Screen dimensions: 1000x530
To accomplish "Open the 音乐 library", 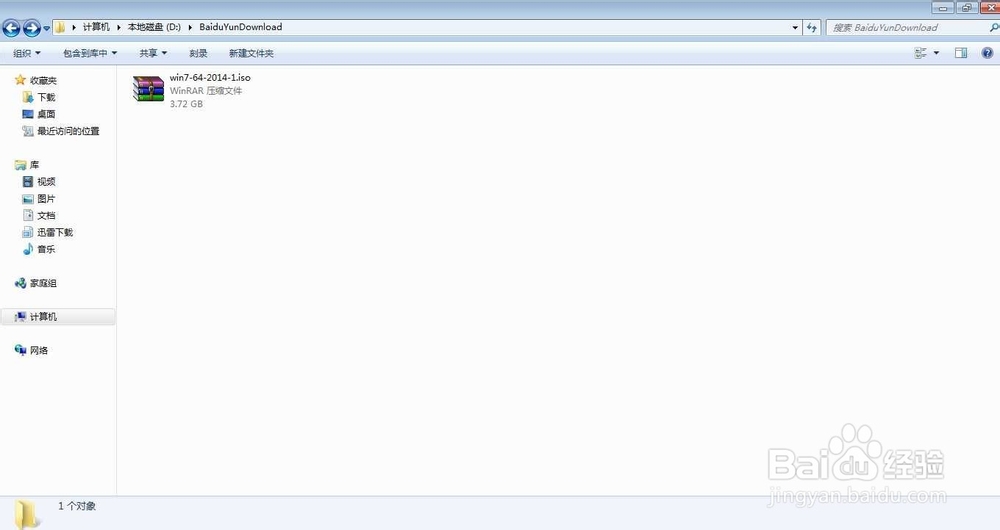I will tap(46, 249).
